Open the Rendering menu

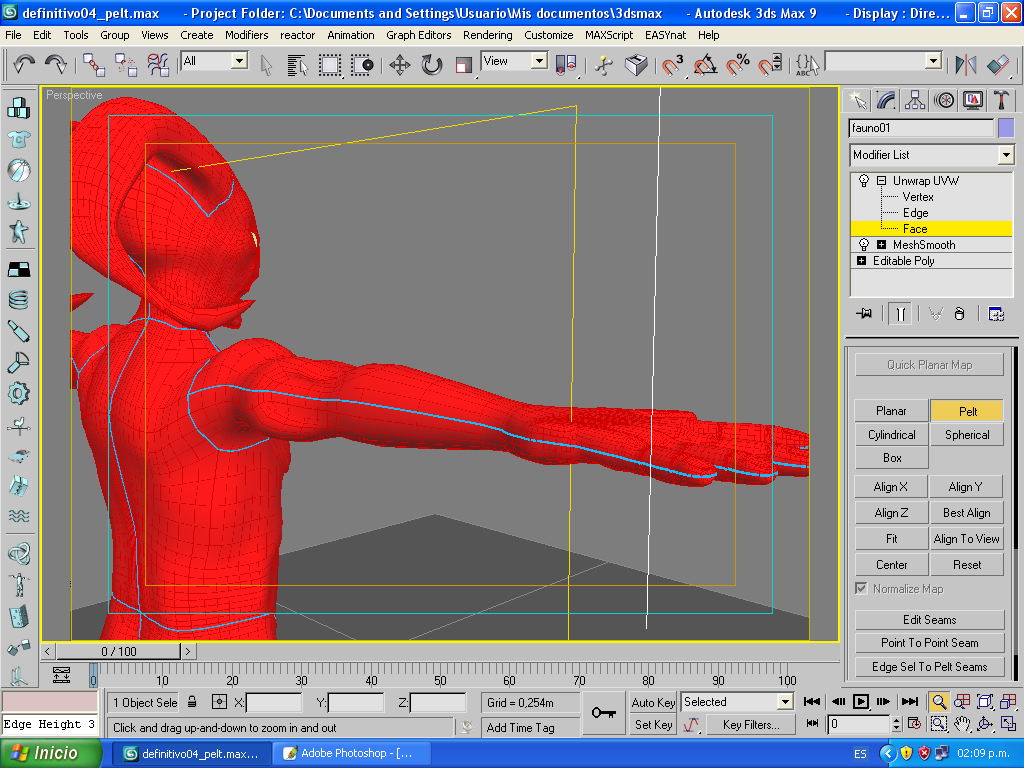(x=487, y=35)
